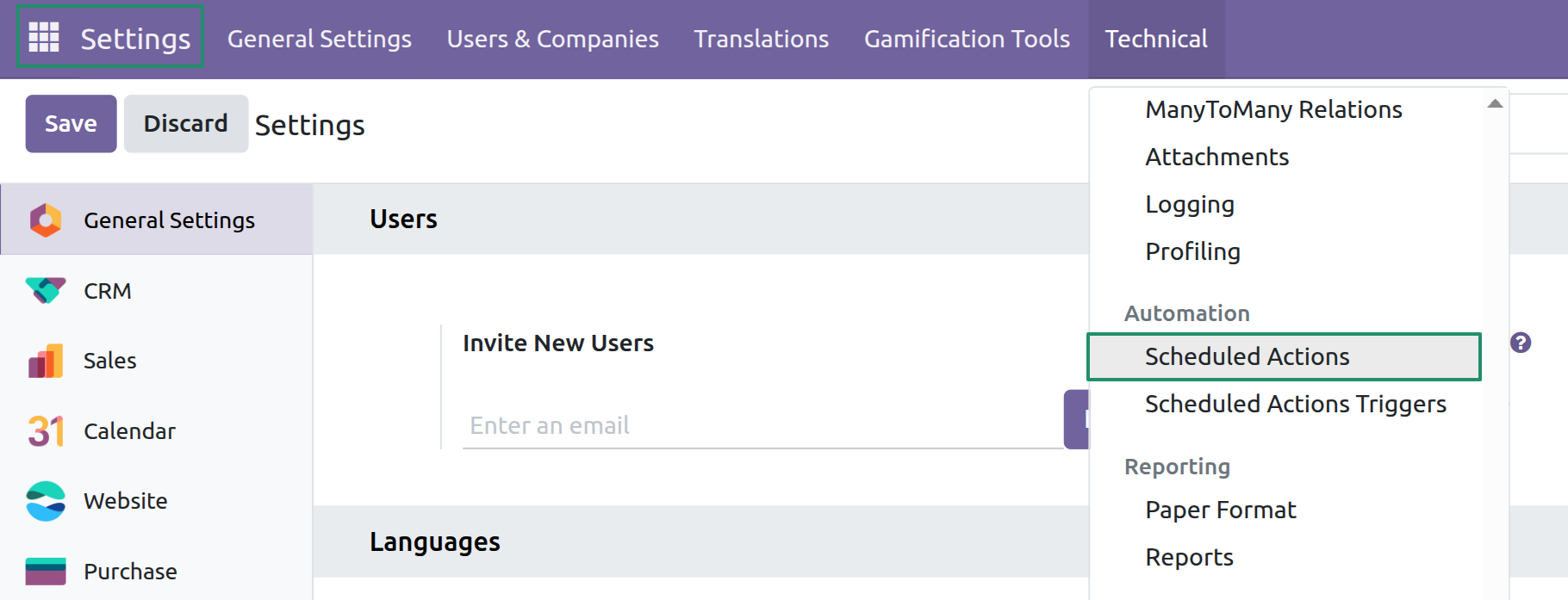Select Calendar in settings sidebar

[156, 431]
